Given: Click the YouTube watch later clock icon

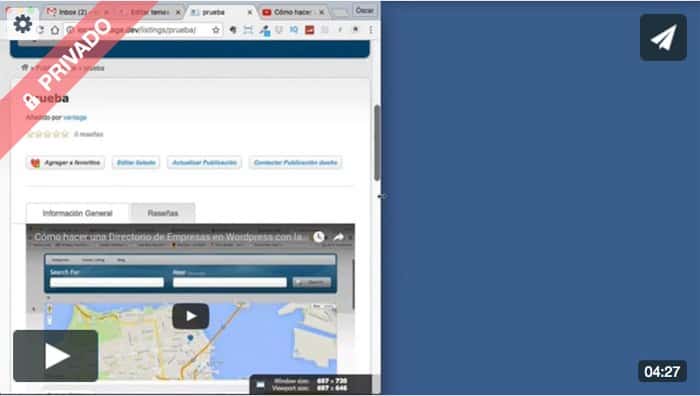Looking at the screenshot, I should [318, 237].
